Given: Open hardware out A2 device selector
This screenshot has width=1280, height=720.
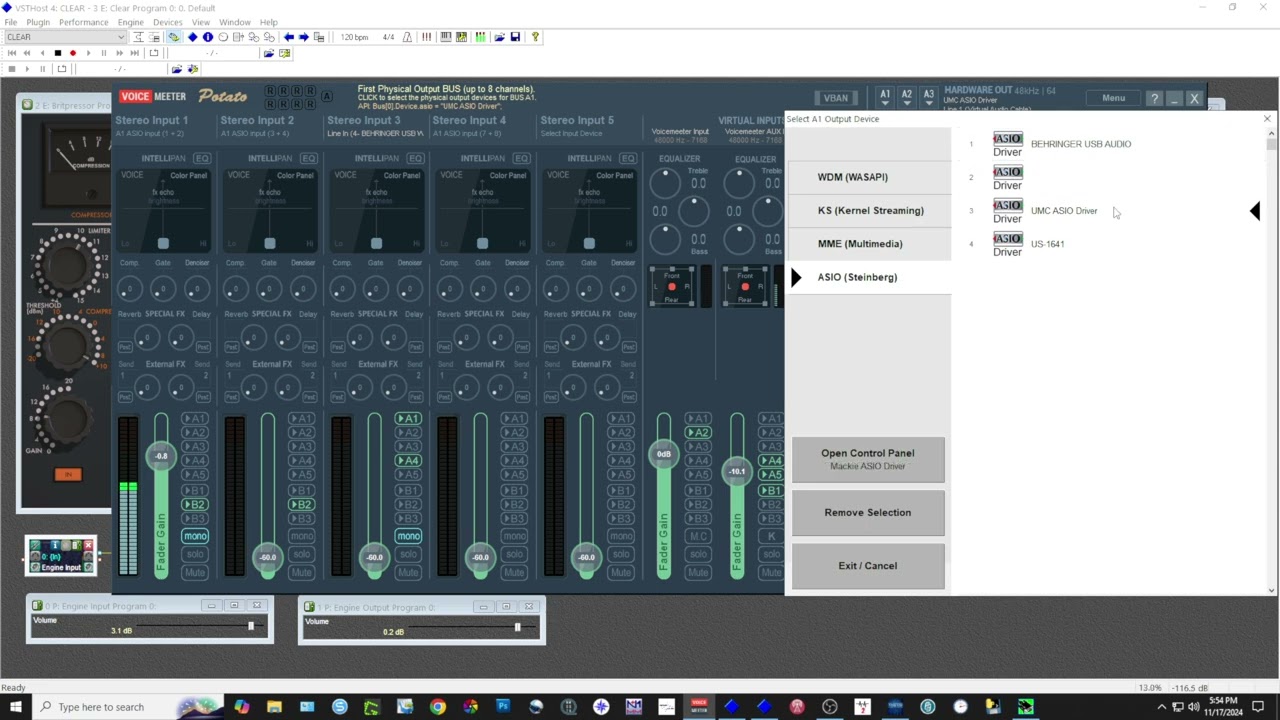Looking at the screenshot, I should click(907, 97).
